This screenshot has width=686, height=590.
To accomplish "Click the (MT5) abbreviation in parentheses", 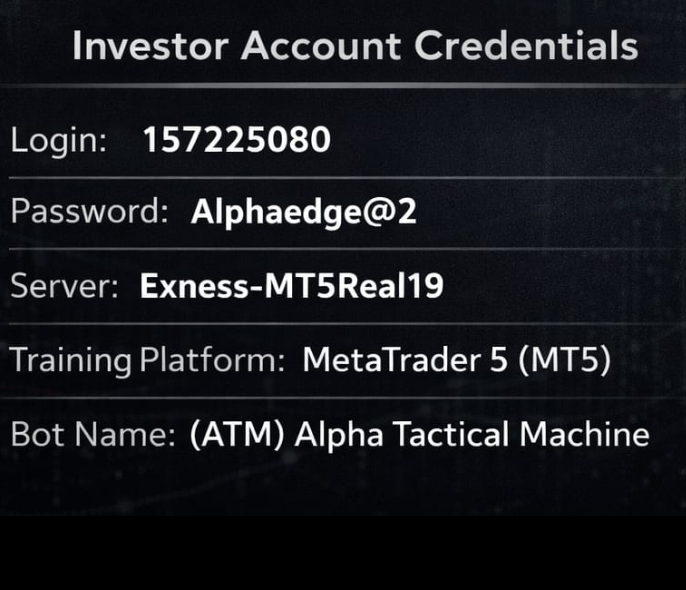I will point(564,360).
